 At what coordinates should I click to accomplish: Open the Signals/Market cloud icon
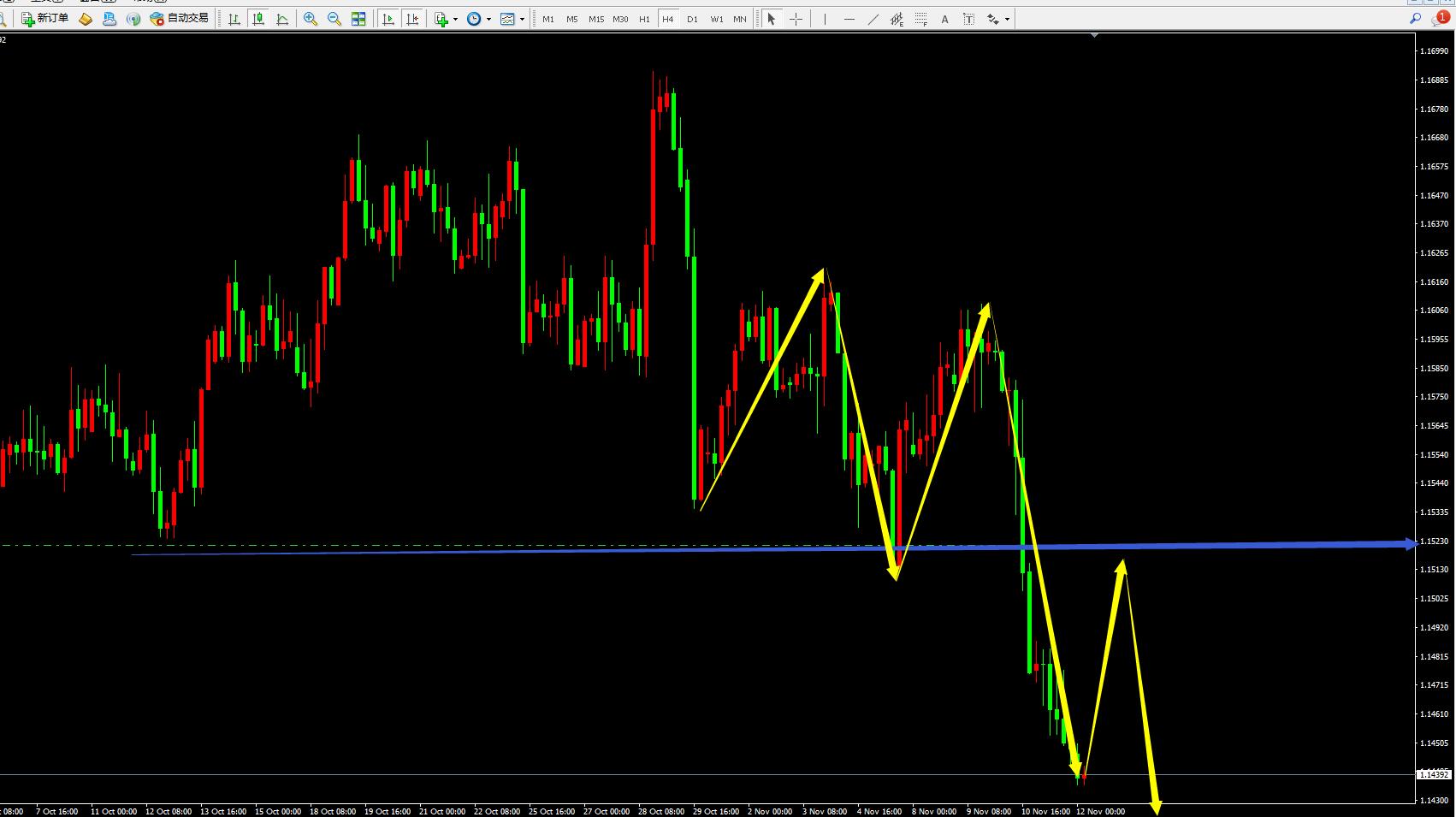(109, 18)
